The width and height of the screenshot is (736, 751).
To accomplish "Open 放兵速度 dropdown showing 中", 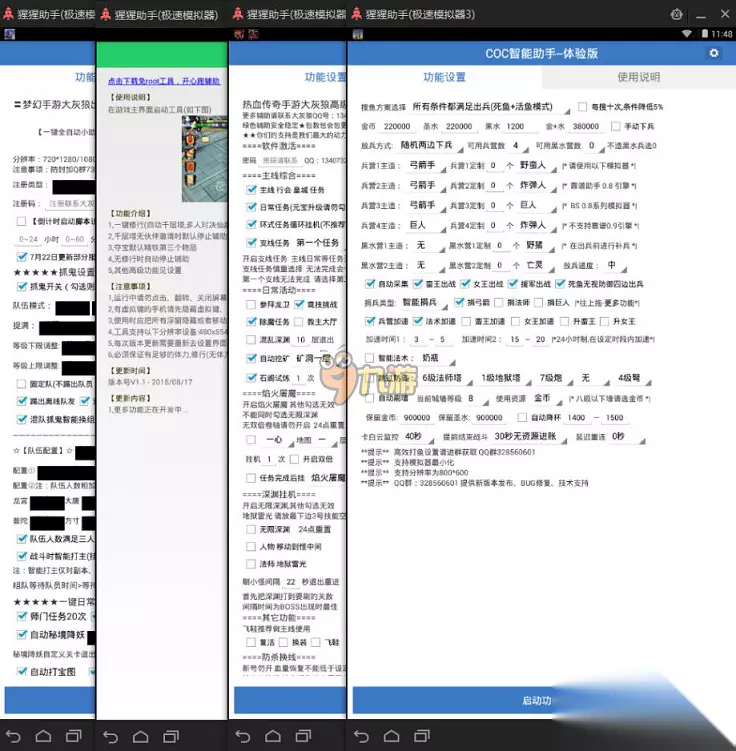I will 615,265.
